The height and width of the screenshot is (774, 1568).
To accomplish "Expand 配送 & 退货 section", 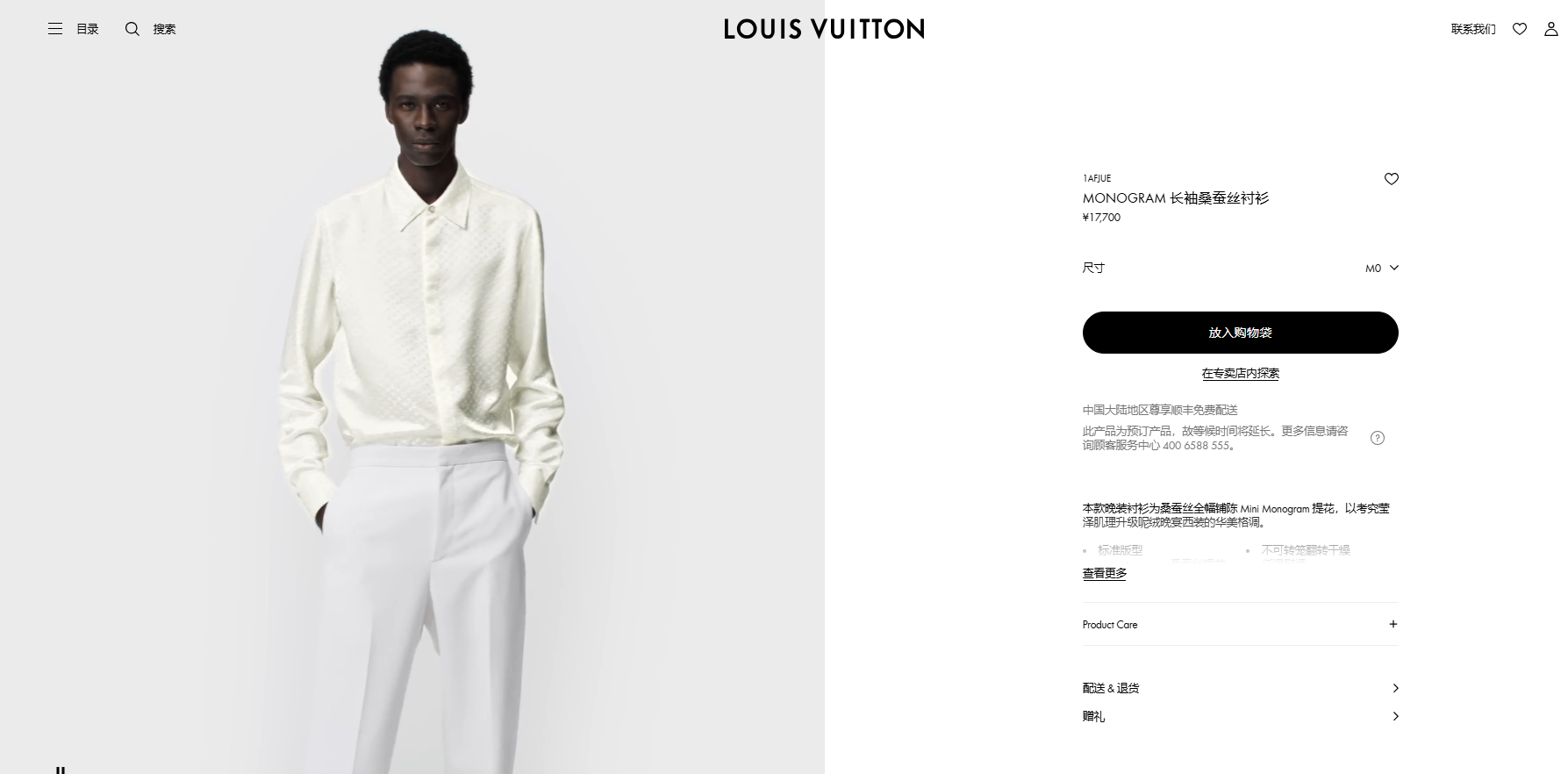I will [x=1240, y=688].
